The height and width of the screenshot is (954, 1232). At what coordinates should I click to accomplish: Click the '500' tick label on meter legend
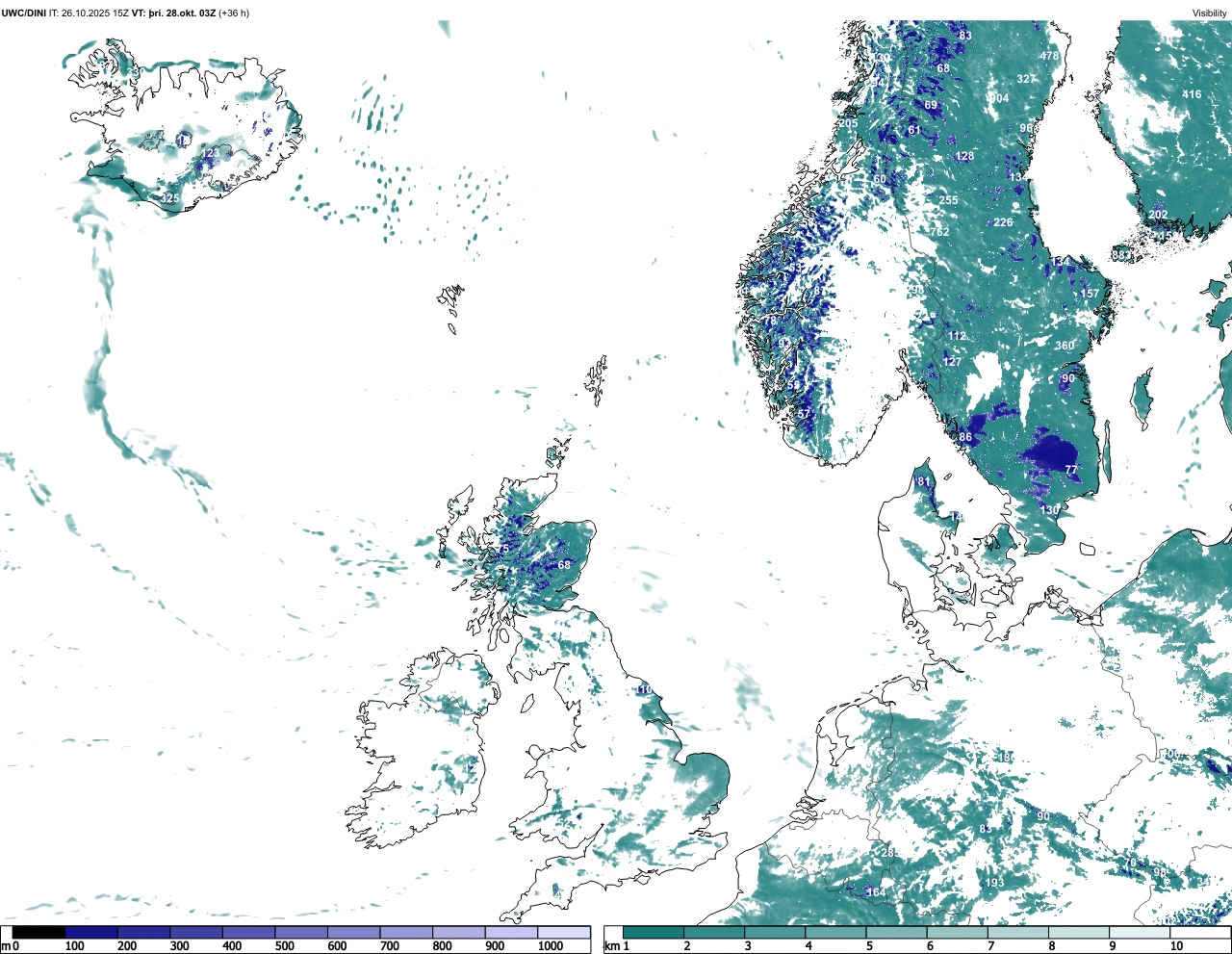pos(284,947)
